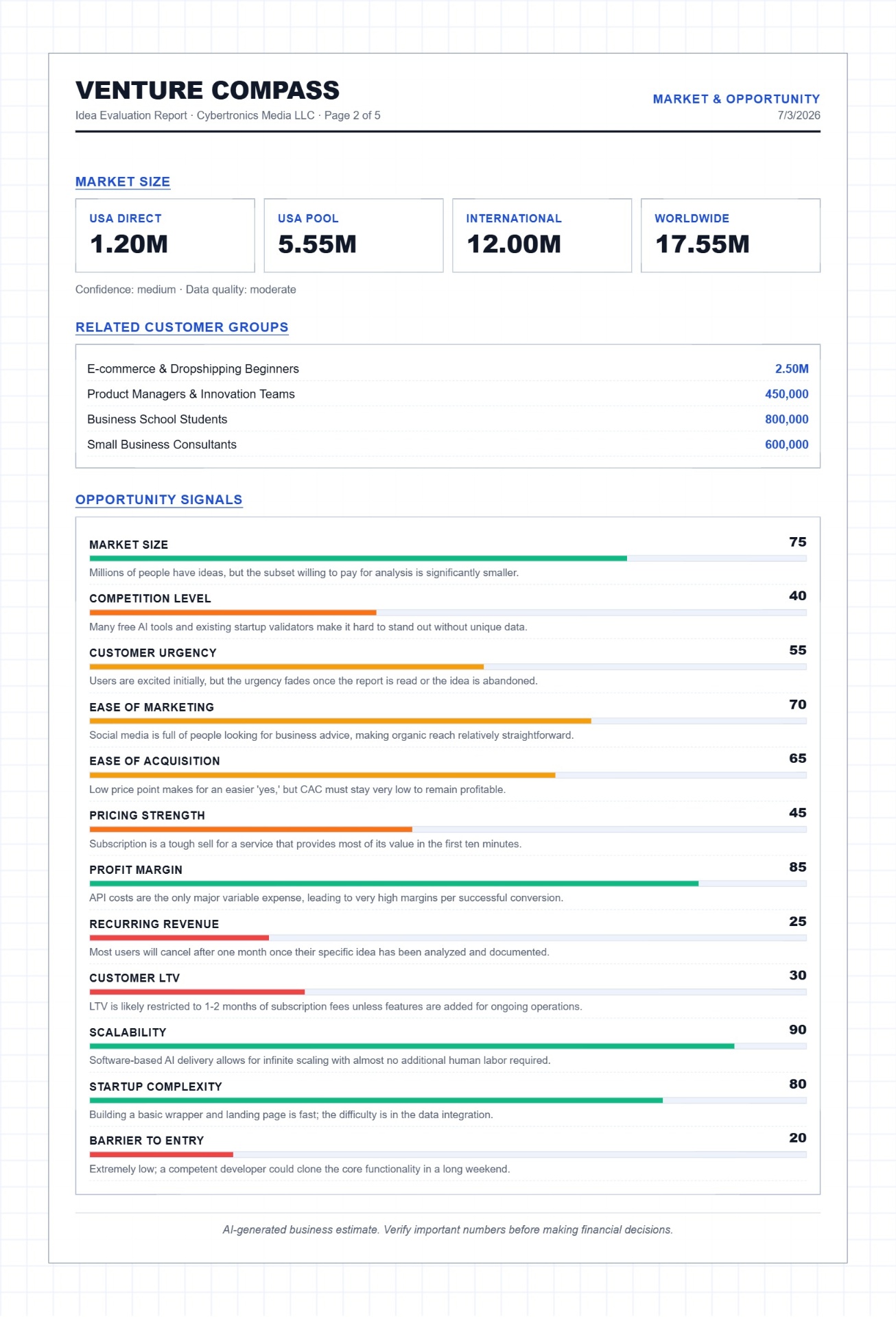Click the date 7/3/2026
The image size is (896, 1317).
(x=799, y=115)
